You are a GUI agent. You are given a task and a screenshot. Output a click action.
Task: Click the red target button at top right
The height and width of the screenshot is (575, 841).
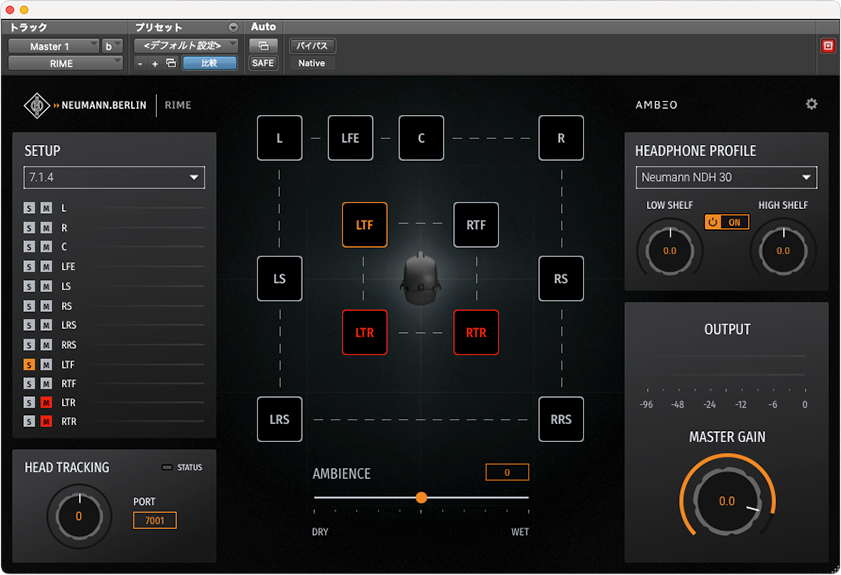pos(827,46)
